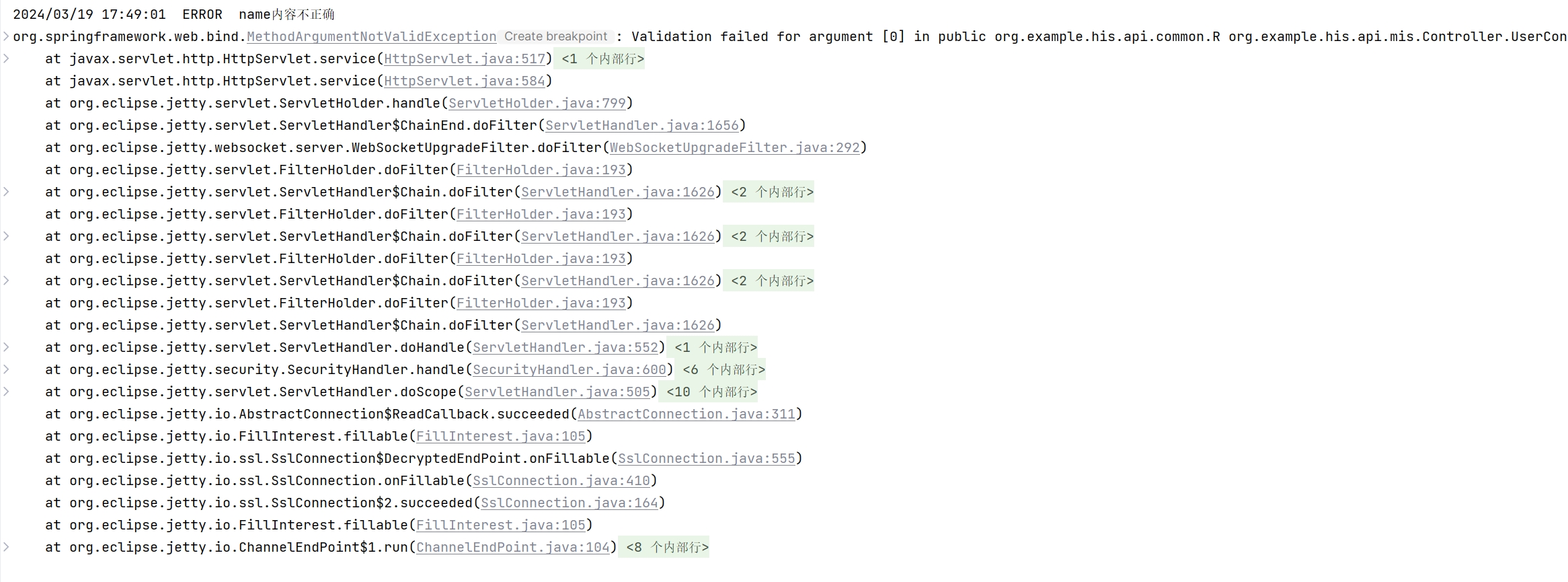Open the ServletHandler.java:1656 link
Image resolution: width=1568 pixels, height=582 pixels.
point(642,125)
